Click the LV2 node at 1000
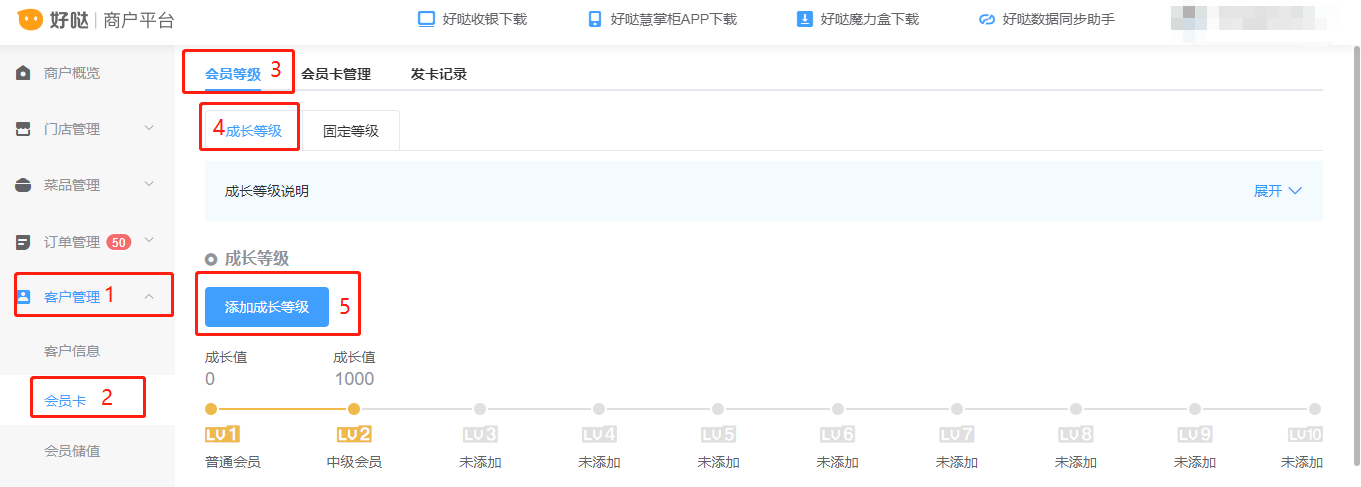The image size is (1361, 487). pos(354,409)
